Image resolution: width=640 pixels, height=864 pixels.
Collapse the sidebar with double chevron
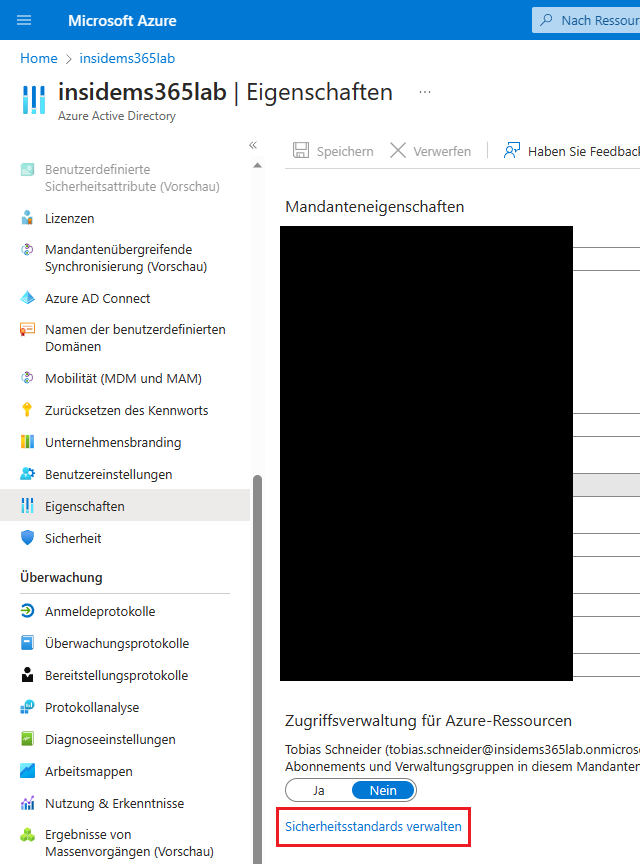tap(253, 145)
